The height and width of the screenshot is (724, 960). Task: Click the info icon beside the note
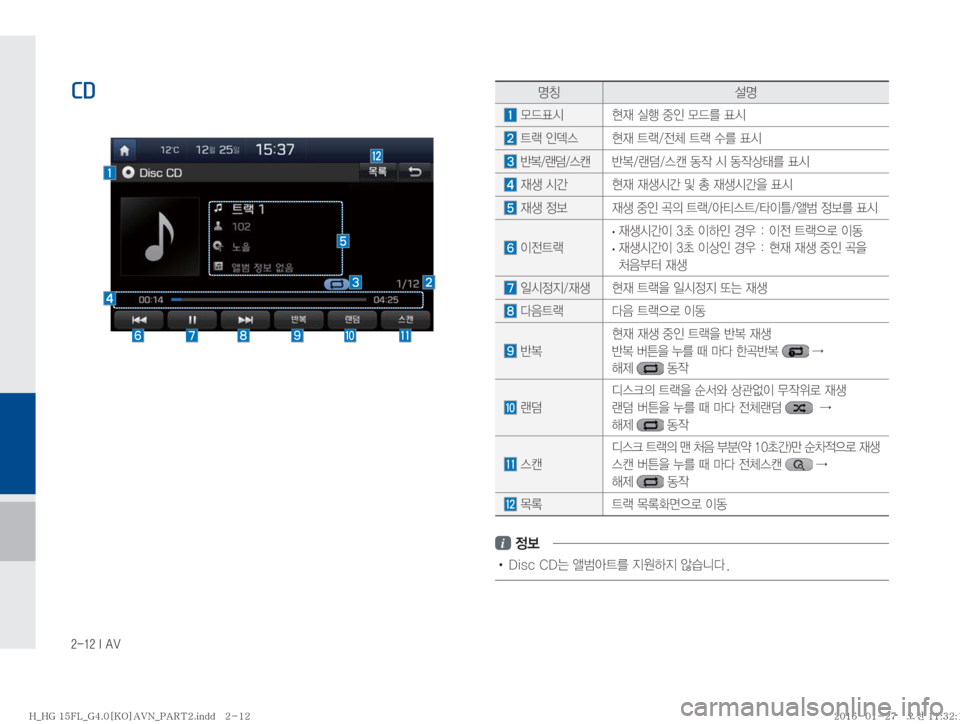coord(504,543)
